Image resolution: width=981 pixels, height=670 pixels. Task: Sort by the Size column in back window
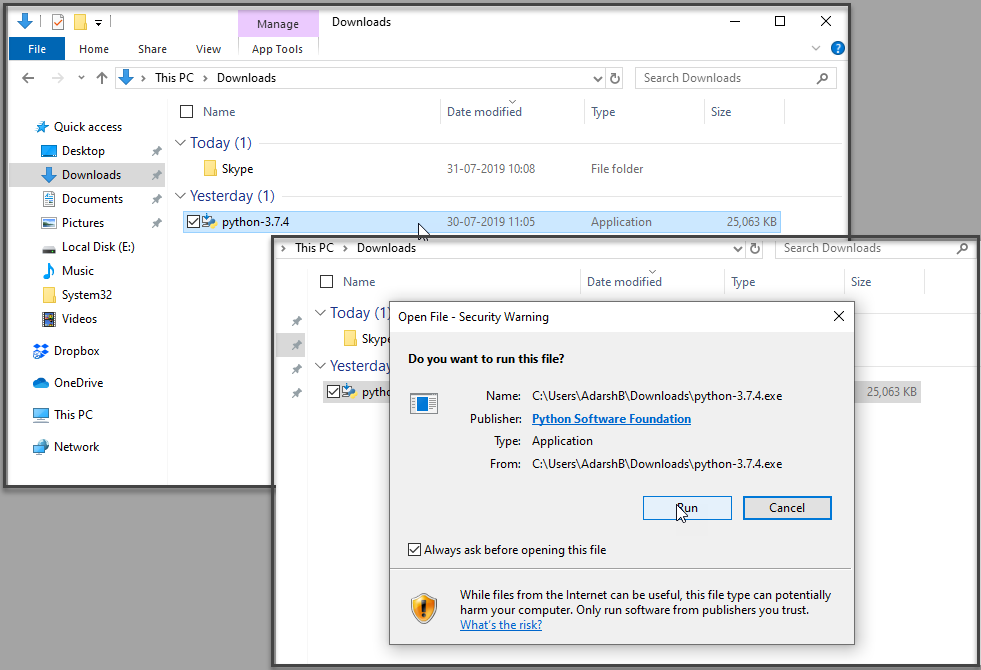point(721,111)
